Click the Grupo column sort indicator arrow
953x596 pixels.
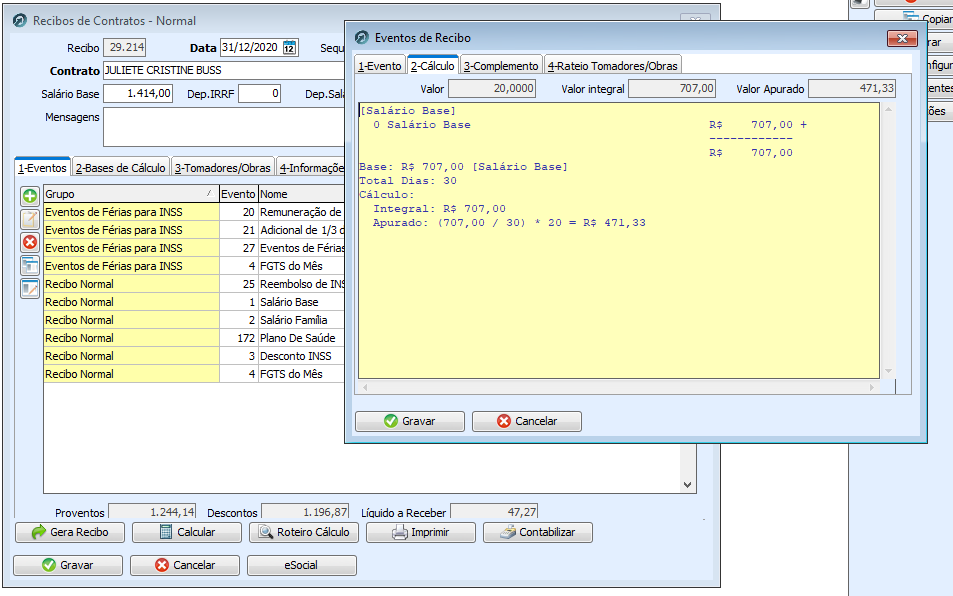coord(209,193)
